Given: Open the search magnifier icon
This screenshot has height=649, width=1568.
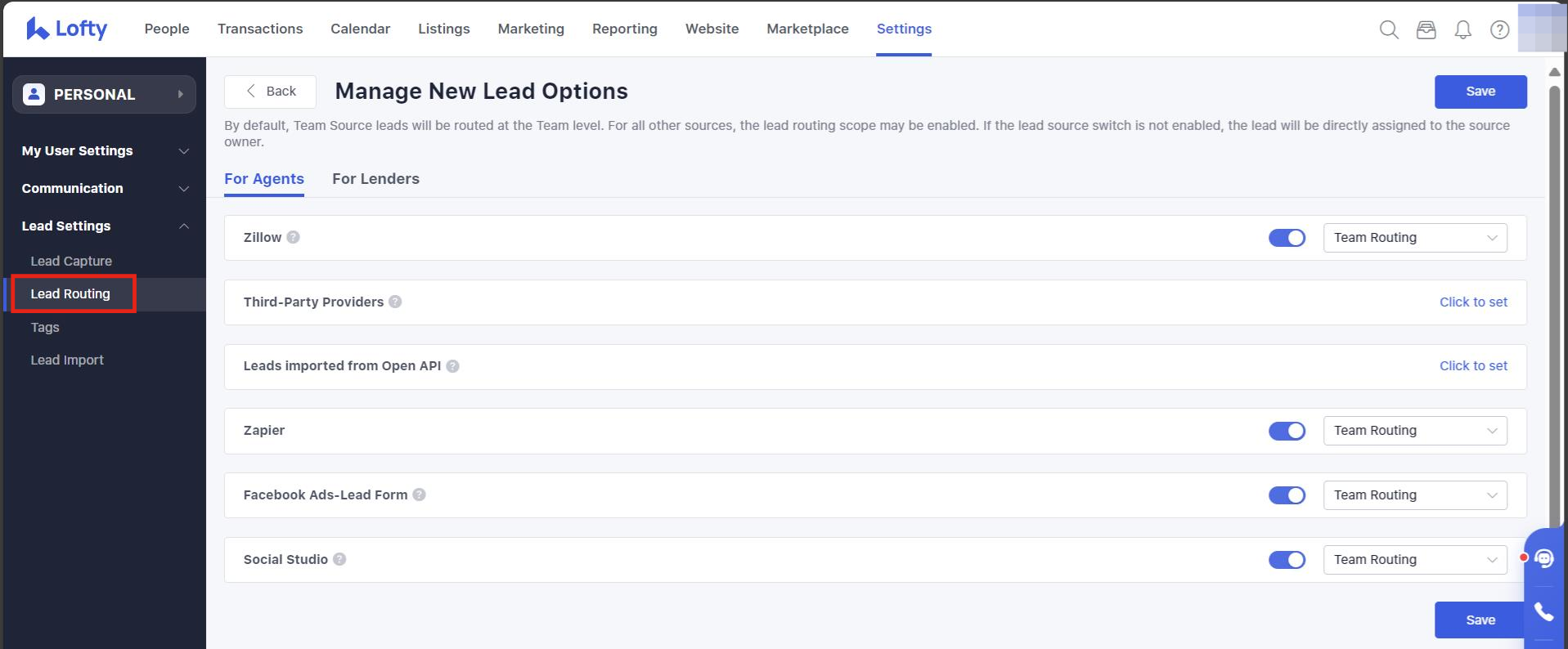Looking at the screenshot, I should click(1388, 30).
